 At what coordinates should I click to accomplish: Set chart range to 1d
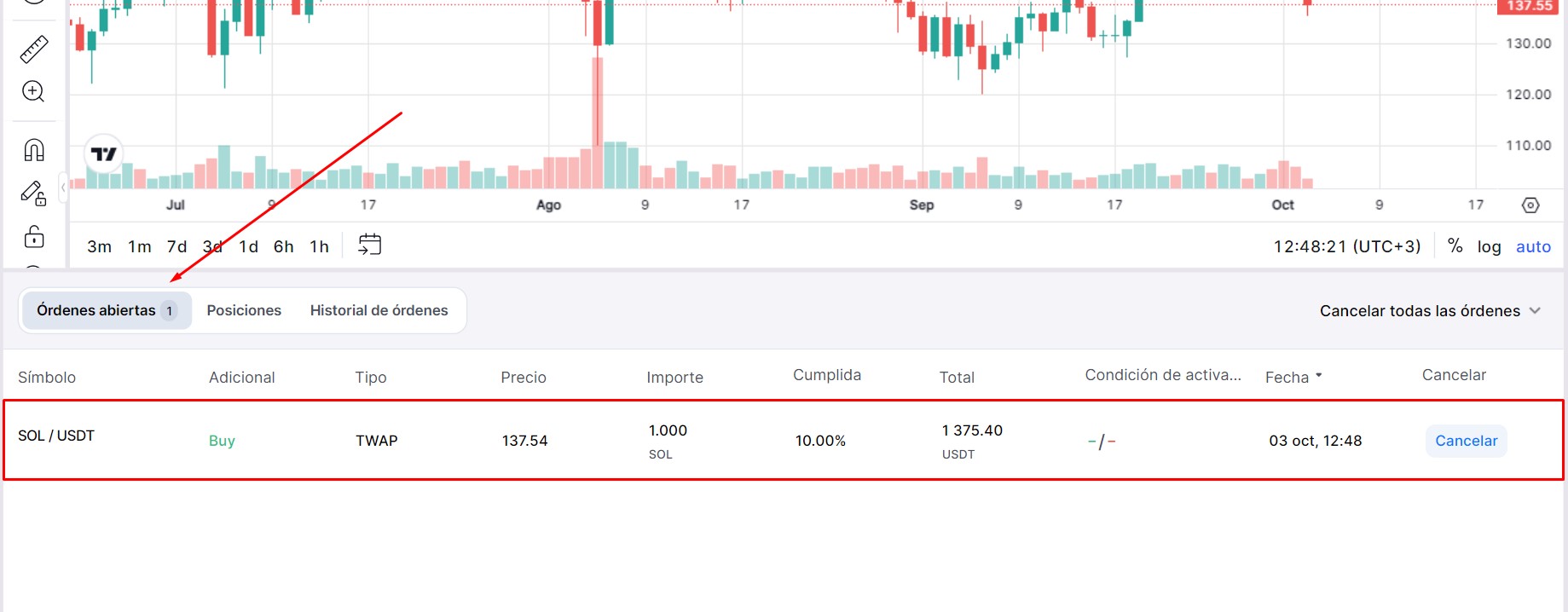[x=248, y=247]
